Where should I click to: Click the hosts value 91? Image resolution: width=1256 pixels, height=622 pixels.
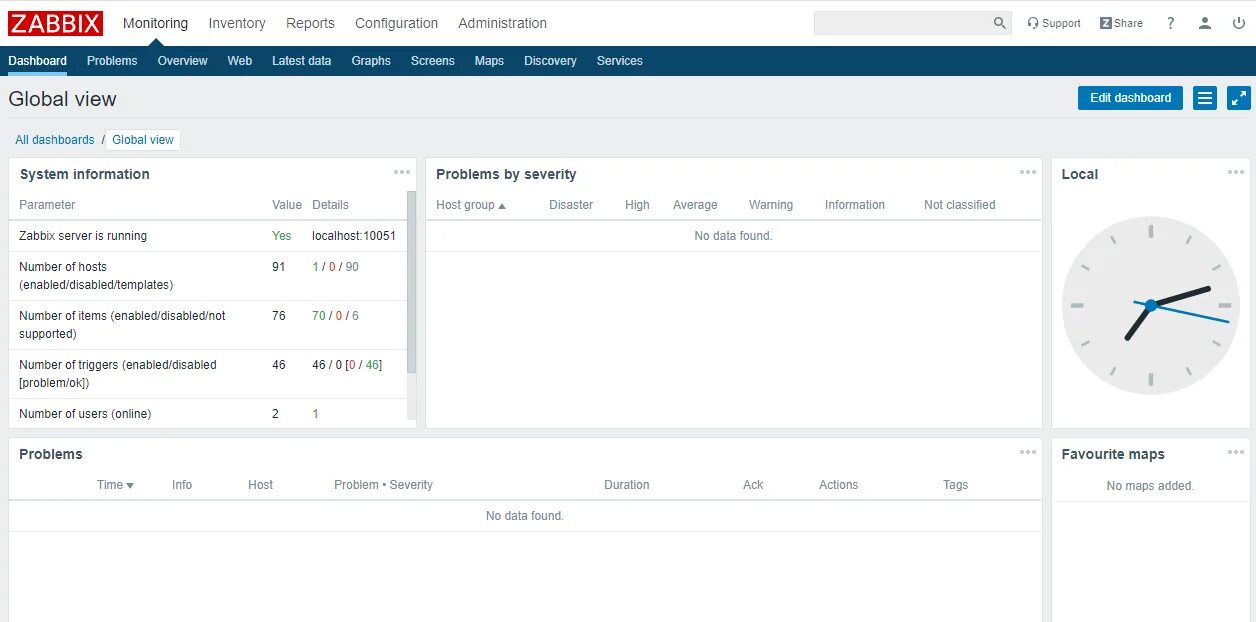pos(279,267)
